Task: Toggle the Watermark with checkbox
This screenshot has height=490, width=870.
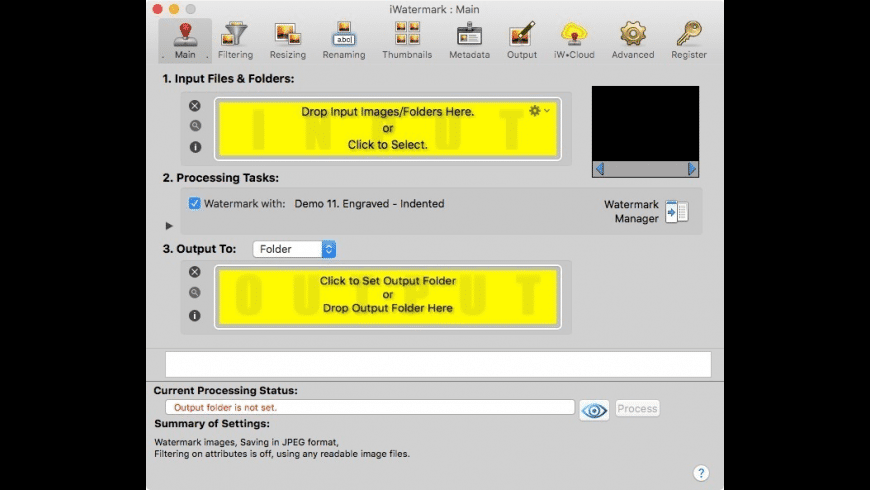Action: pos(194,203)
